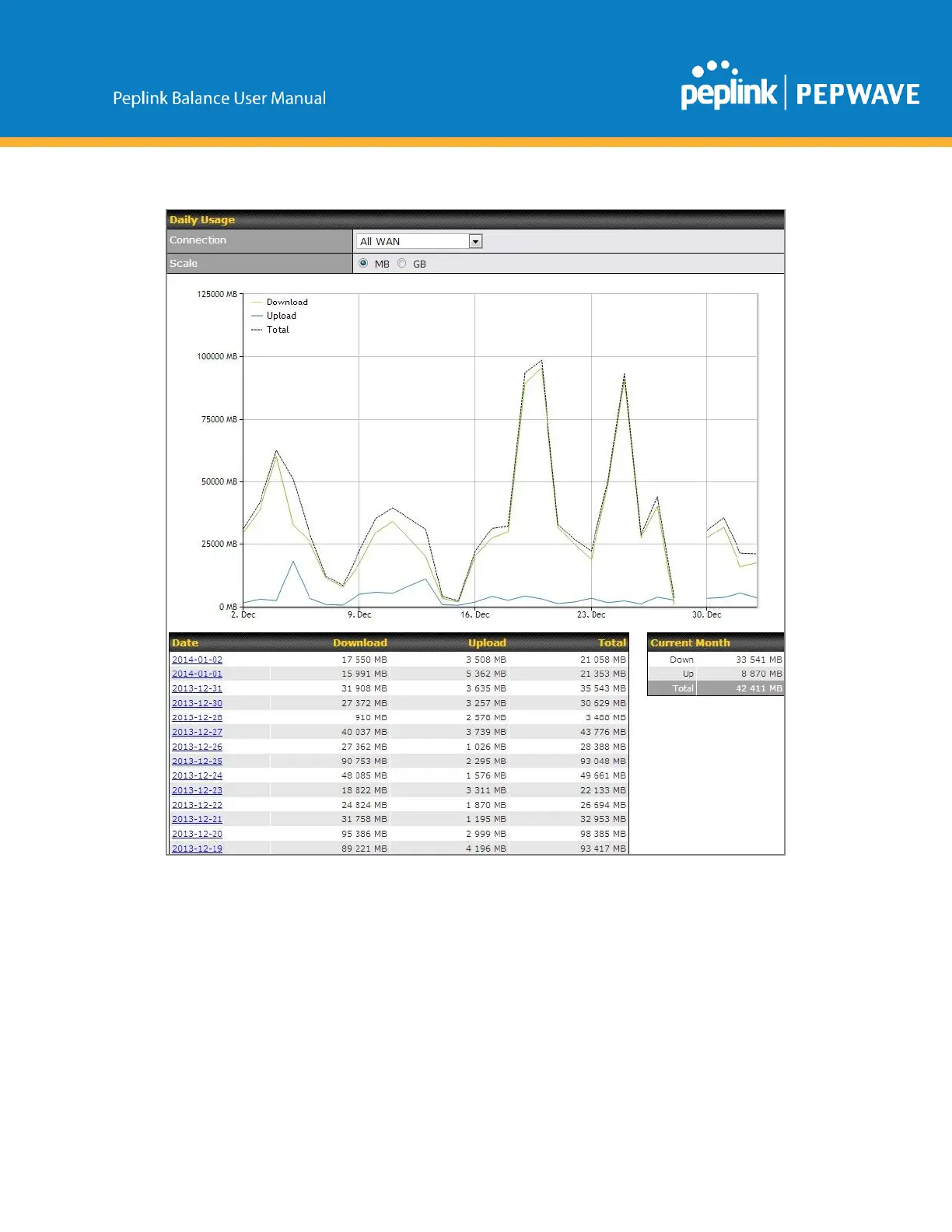Open the 2014-01-02 date link
This screenshot has width=952, height=1232.
197,660
